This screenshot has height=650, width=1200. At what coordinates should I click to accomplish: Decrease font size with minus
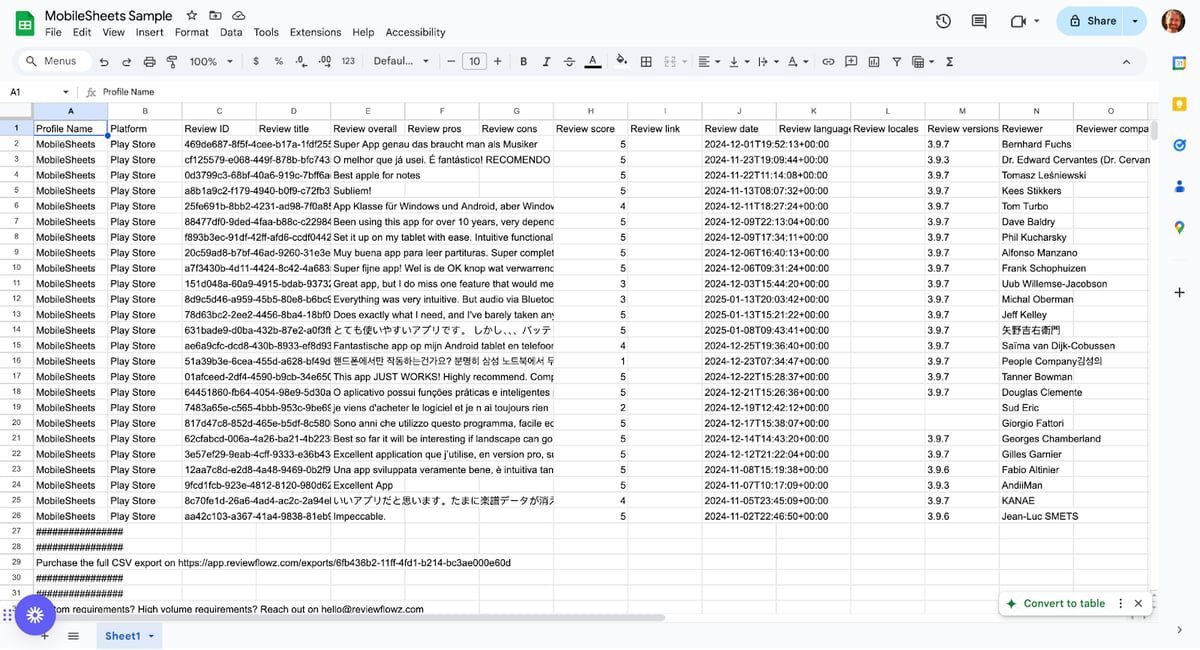click(x=452, y=61)
